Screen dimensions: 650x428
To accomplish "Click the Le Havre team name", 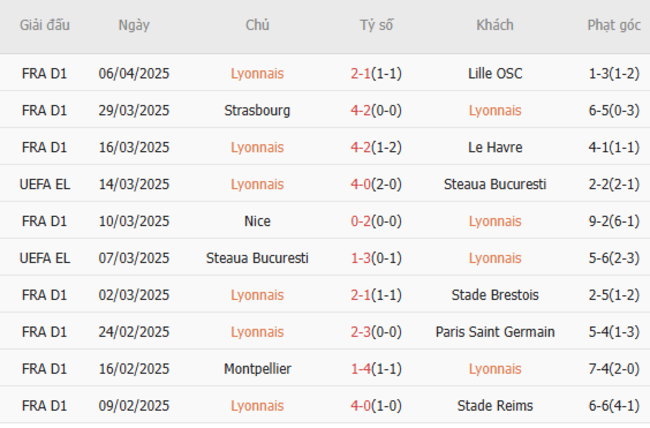I will (494, 147).
